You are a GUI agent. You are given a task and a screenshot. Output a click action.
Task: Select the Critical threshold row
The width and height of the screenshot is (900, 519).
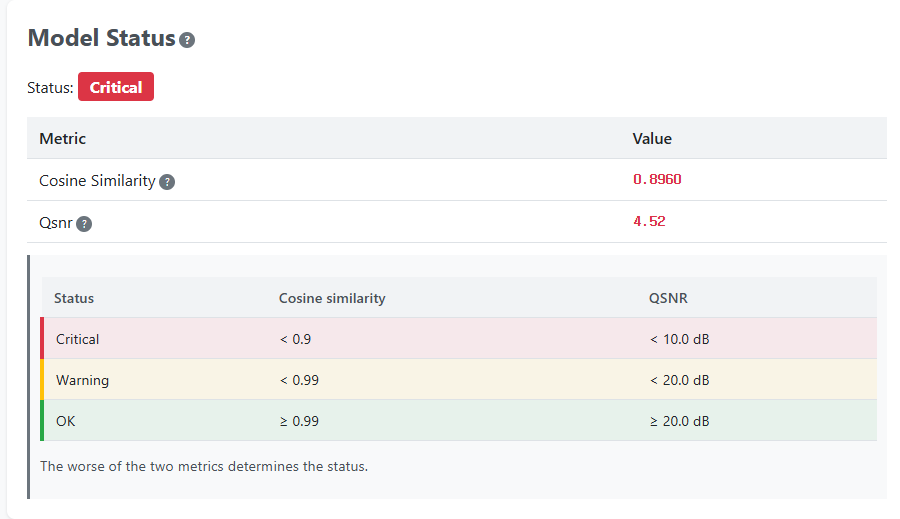pos(459,339)
